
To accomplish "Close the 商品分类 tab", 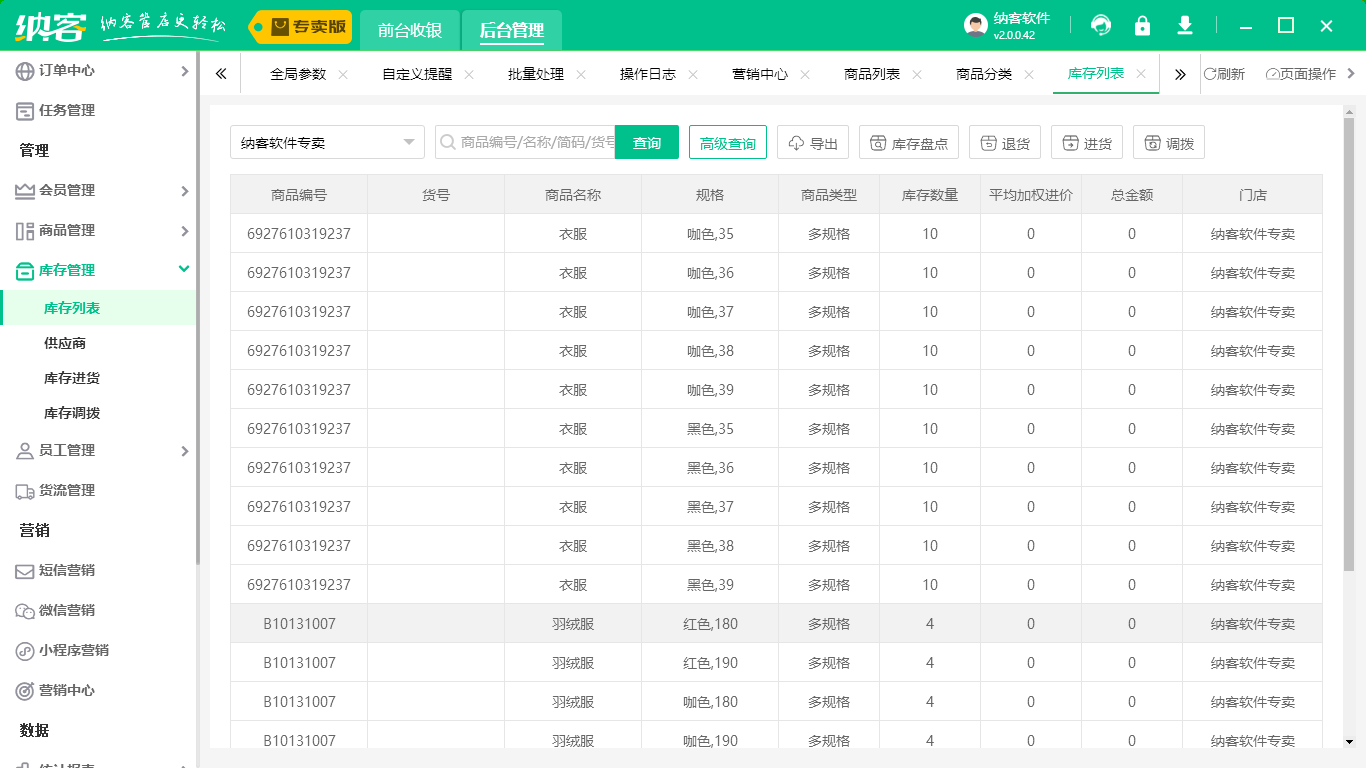I will [x=1029, y=75].
